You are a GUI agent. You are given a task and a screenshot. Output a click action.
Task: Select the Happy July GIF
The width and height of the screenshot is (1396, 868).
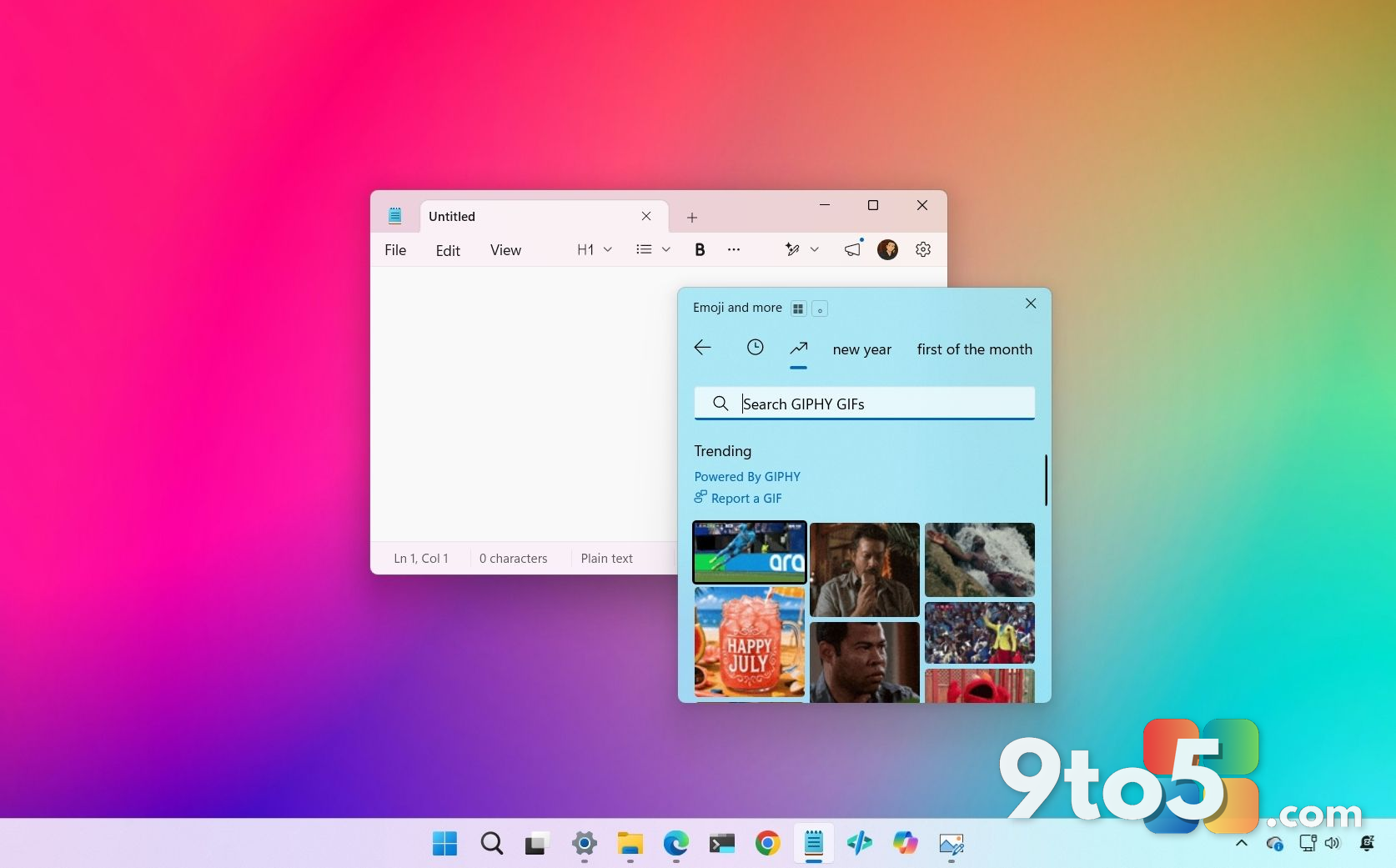point(750,642)
